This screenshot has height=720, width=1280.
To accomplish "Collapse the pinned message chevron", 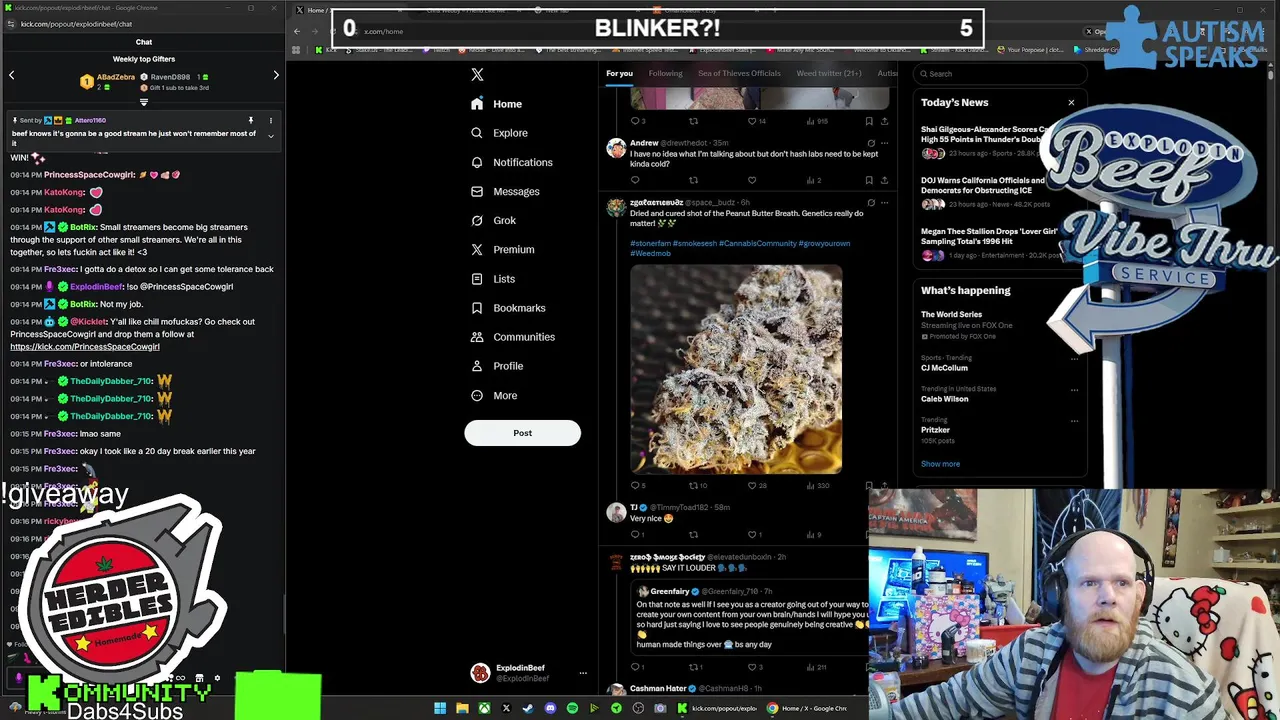I will (270, 135).
